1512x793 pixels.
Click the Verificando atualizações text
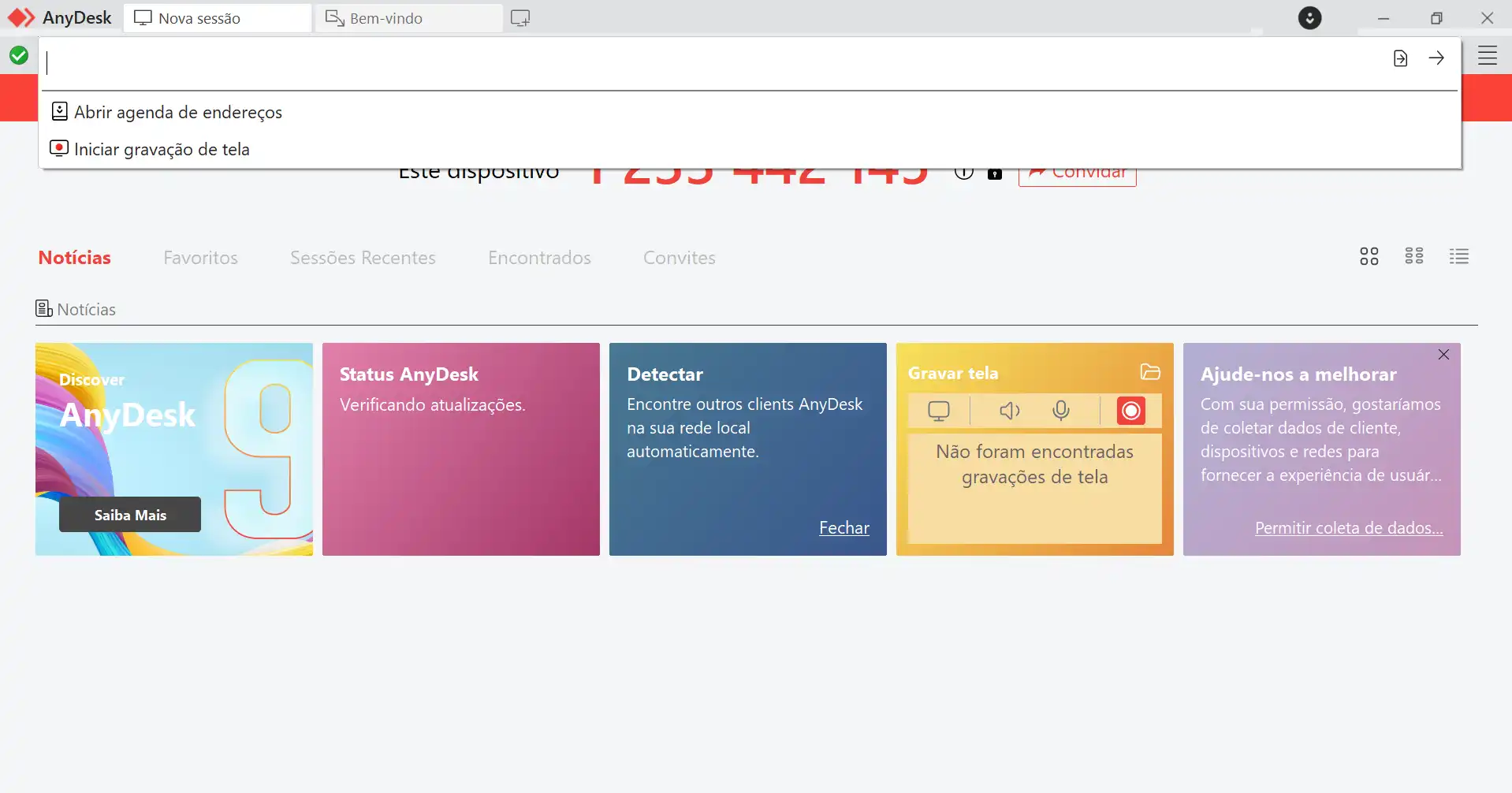[x=433, y=405]
